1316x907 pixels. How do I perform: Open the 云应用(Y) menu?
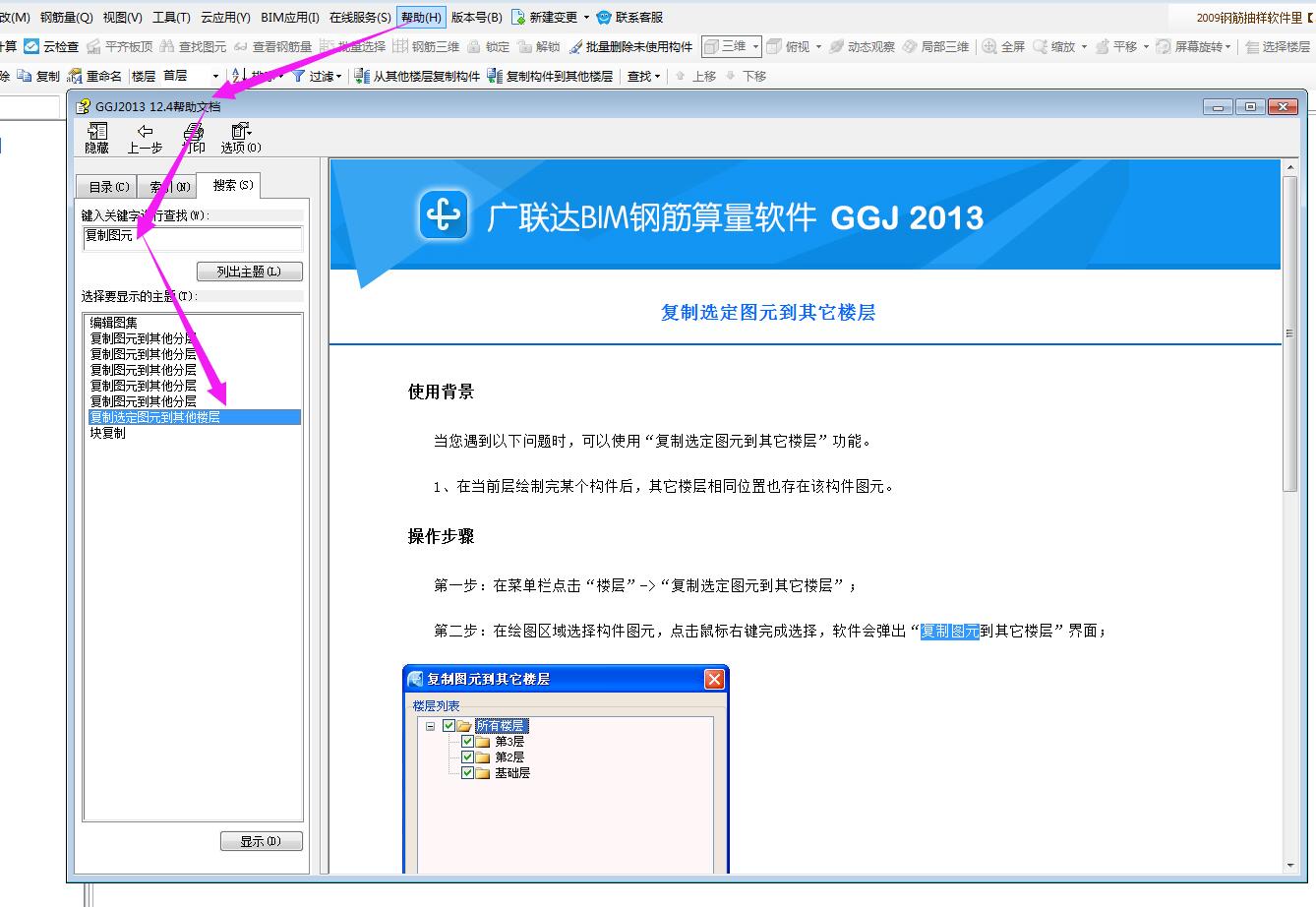[x=225, y=17]
